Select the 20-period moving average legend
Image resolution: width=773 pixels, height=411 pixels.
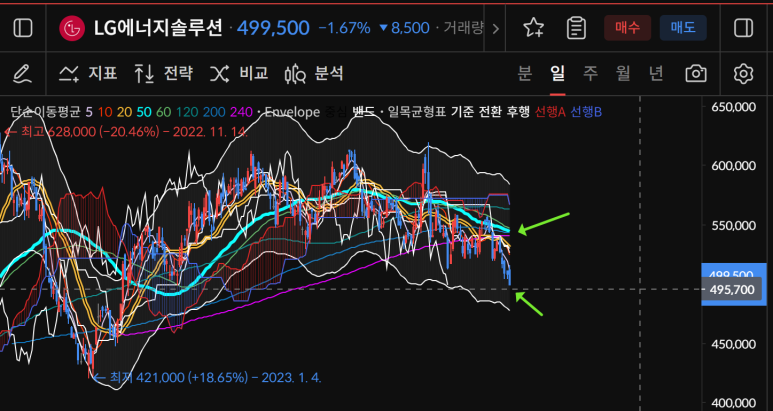pyautogui.click(x=124, y=112)
